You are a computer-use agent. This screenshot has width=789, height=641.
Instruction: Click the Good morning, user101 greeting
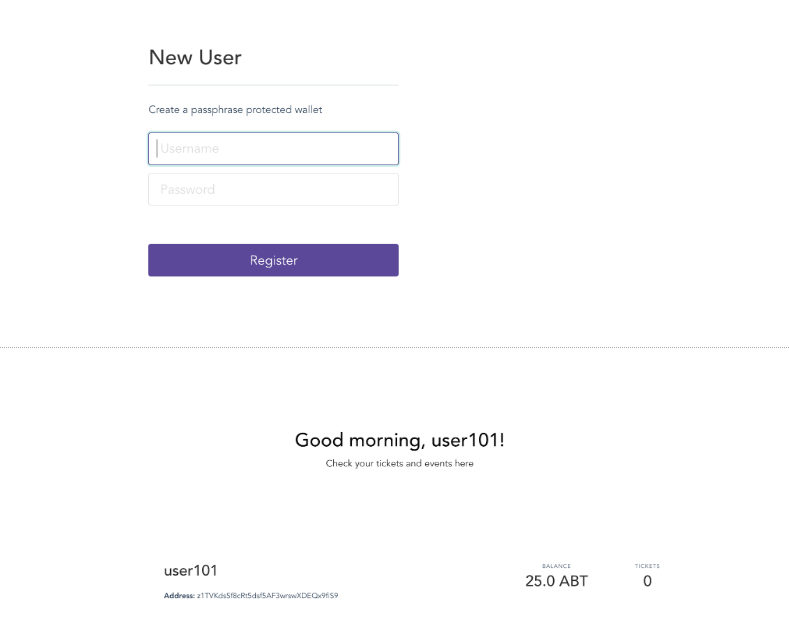click(399, 440)
